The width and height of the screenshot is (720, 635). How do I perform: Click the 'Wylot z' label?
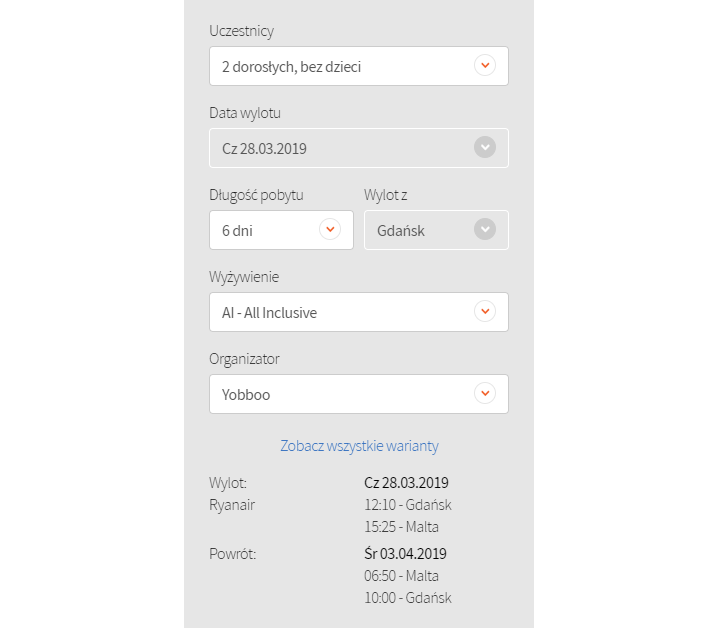386,195
